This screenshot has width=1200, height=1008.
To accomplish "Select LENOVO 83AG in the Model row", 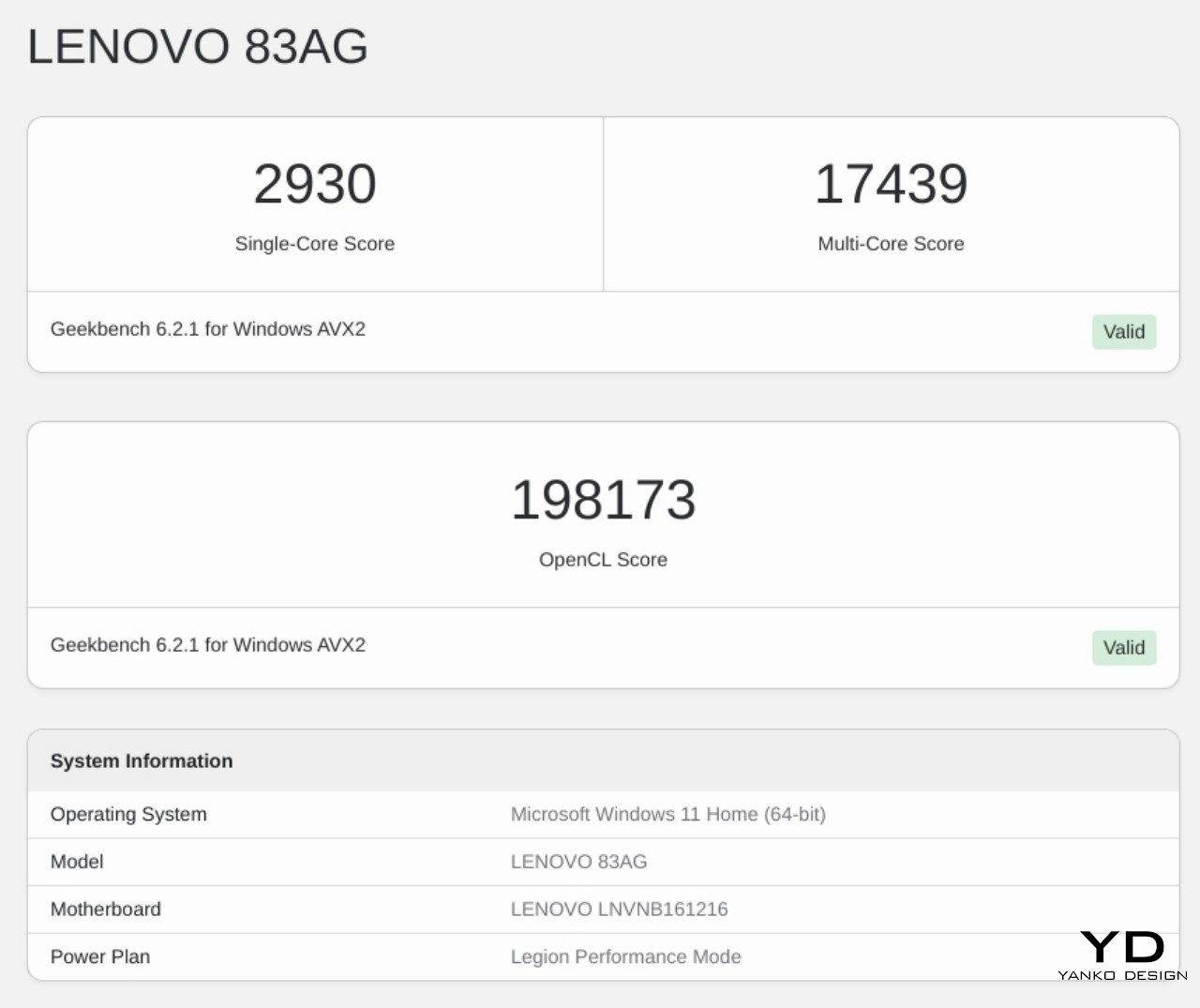I will [x=578, y=862].
